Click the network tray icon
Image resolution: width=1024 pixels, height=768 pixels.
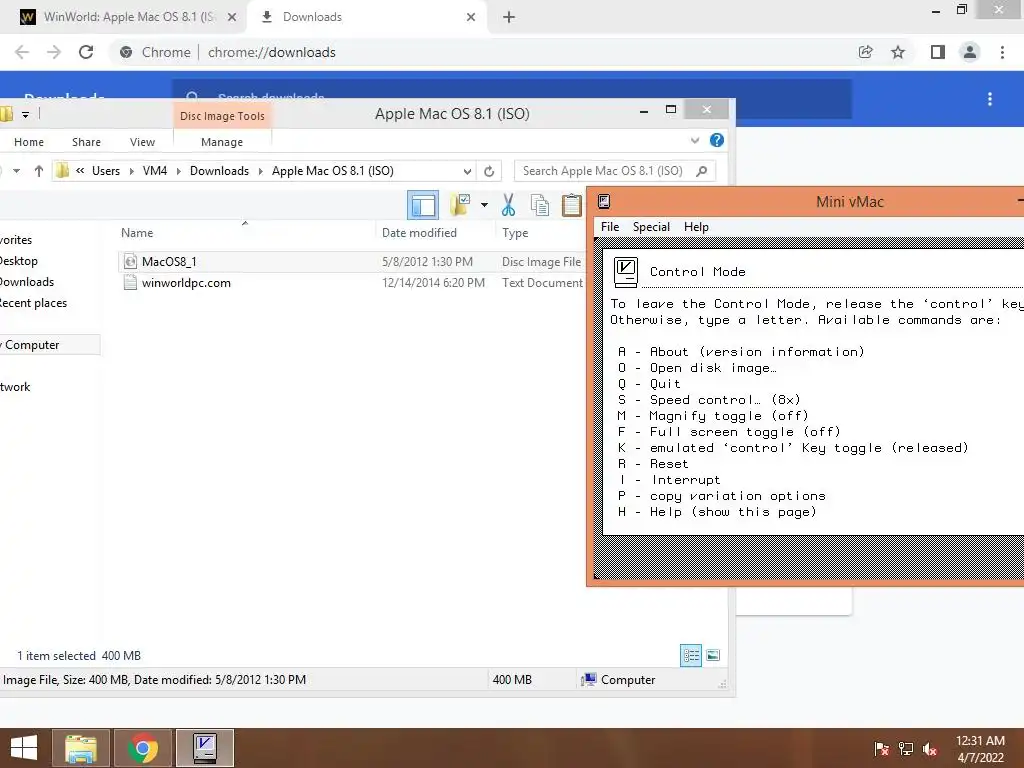pyautogui.click(x=906, y=748)
